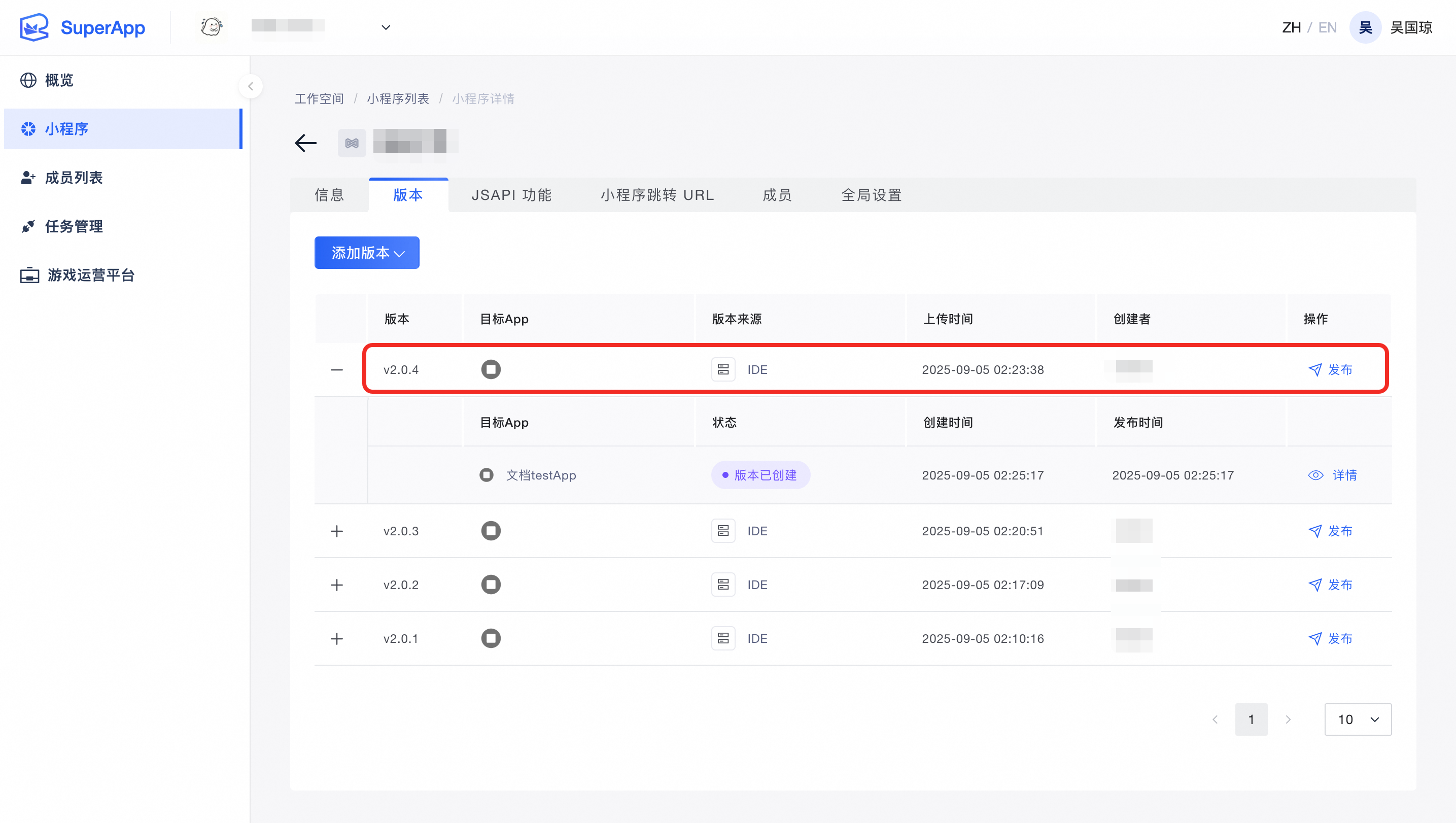Click the 文档testApp app icon

[486, 475]
